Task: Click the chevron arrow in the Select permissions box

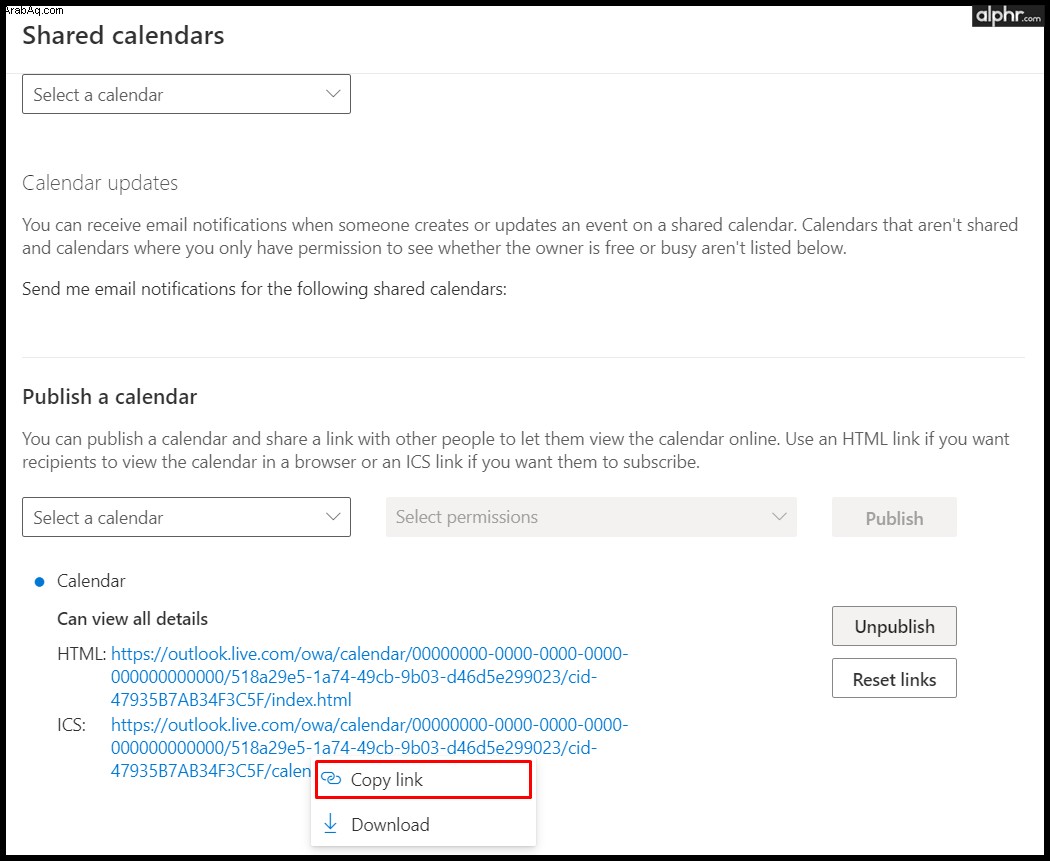Action: [779, 517]
